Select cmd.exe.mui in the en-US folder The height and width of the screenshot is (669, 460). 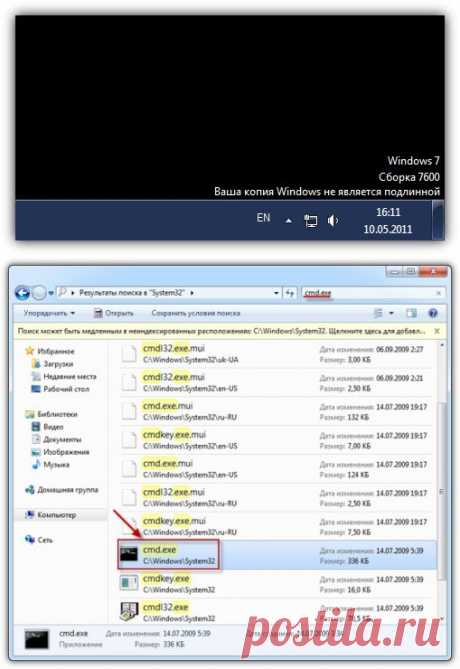tap(276, 468)
